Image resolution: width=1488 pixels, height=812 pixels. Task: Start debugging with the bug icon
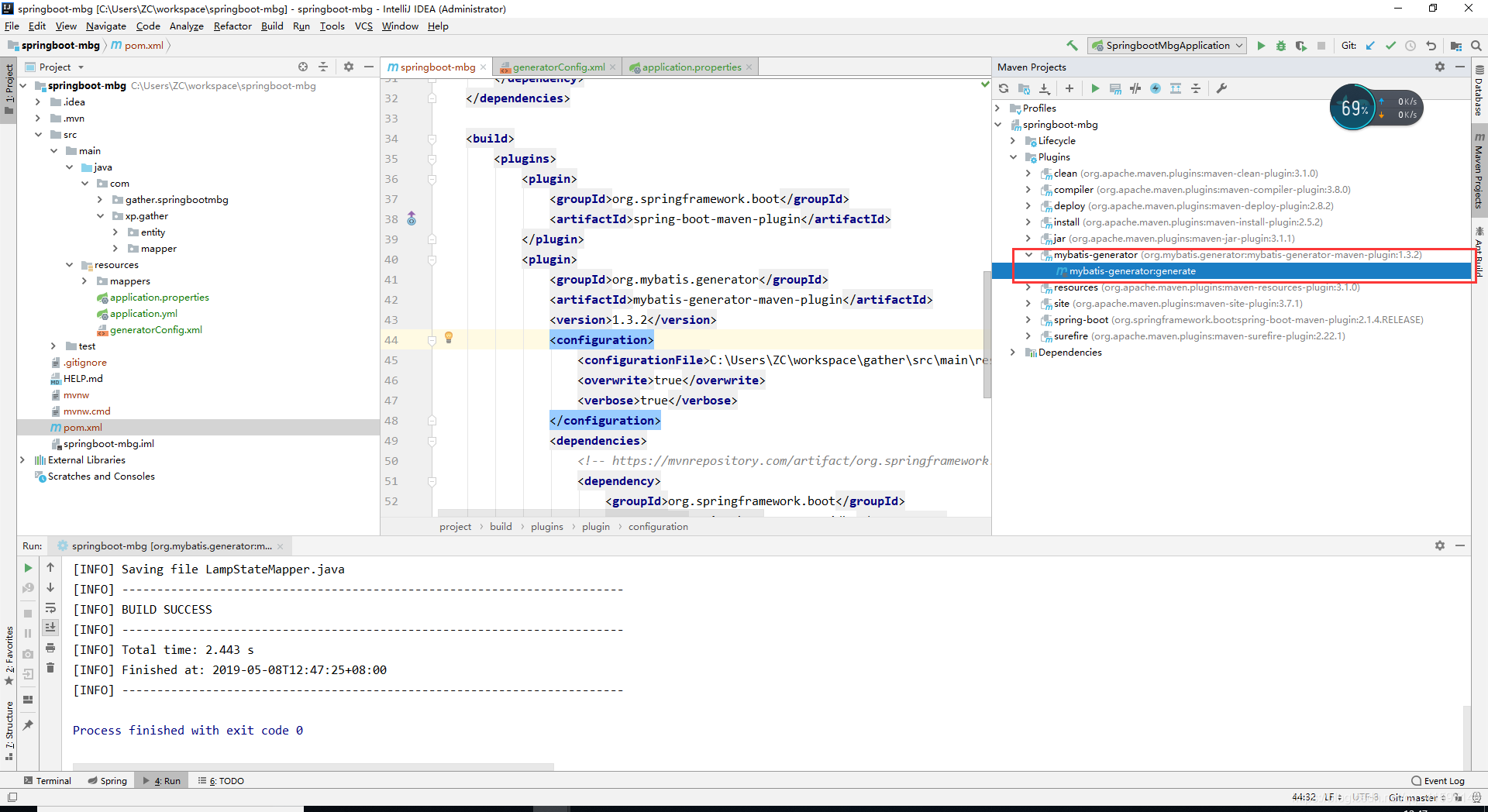(x=1281, y=46)
